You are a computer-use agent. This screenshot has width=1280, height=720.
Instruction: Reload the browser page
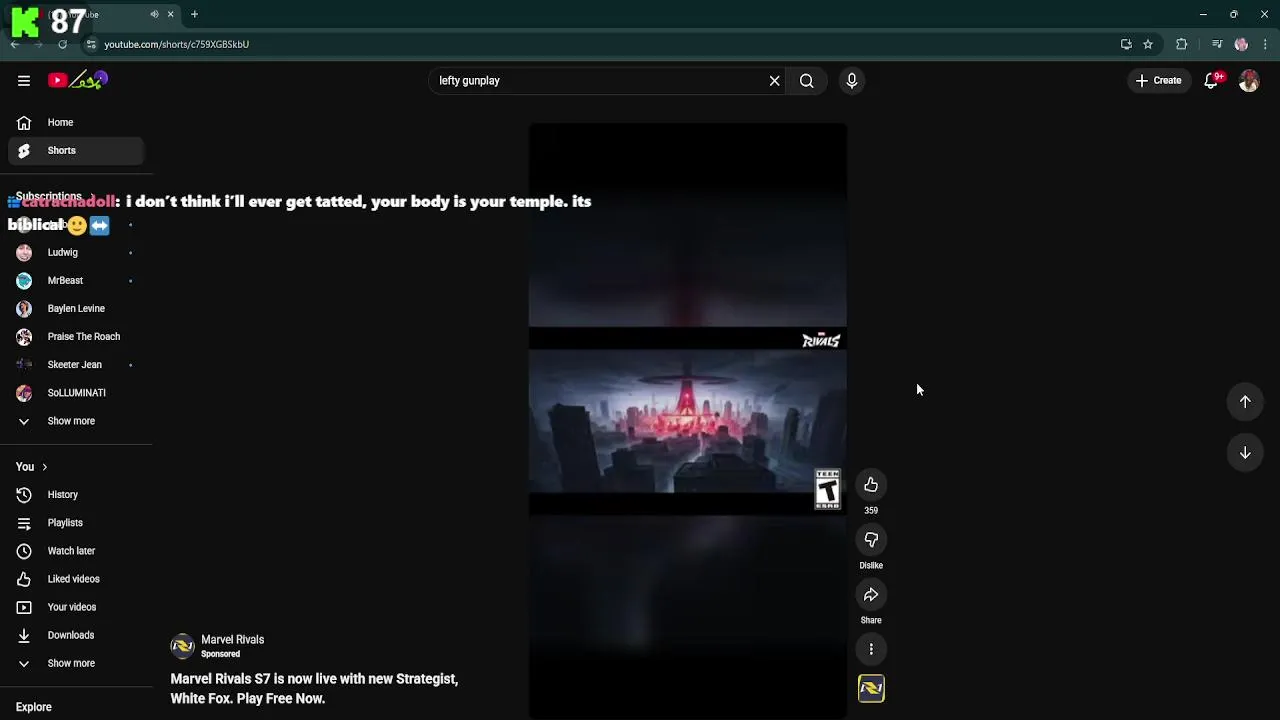[x=62, y=44]
